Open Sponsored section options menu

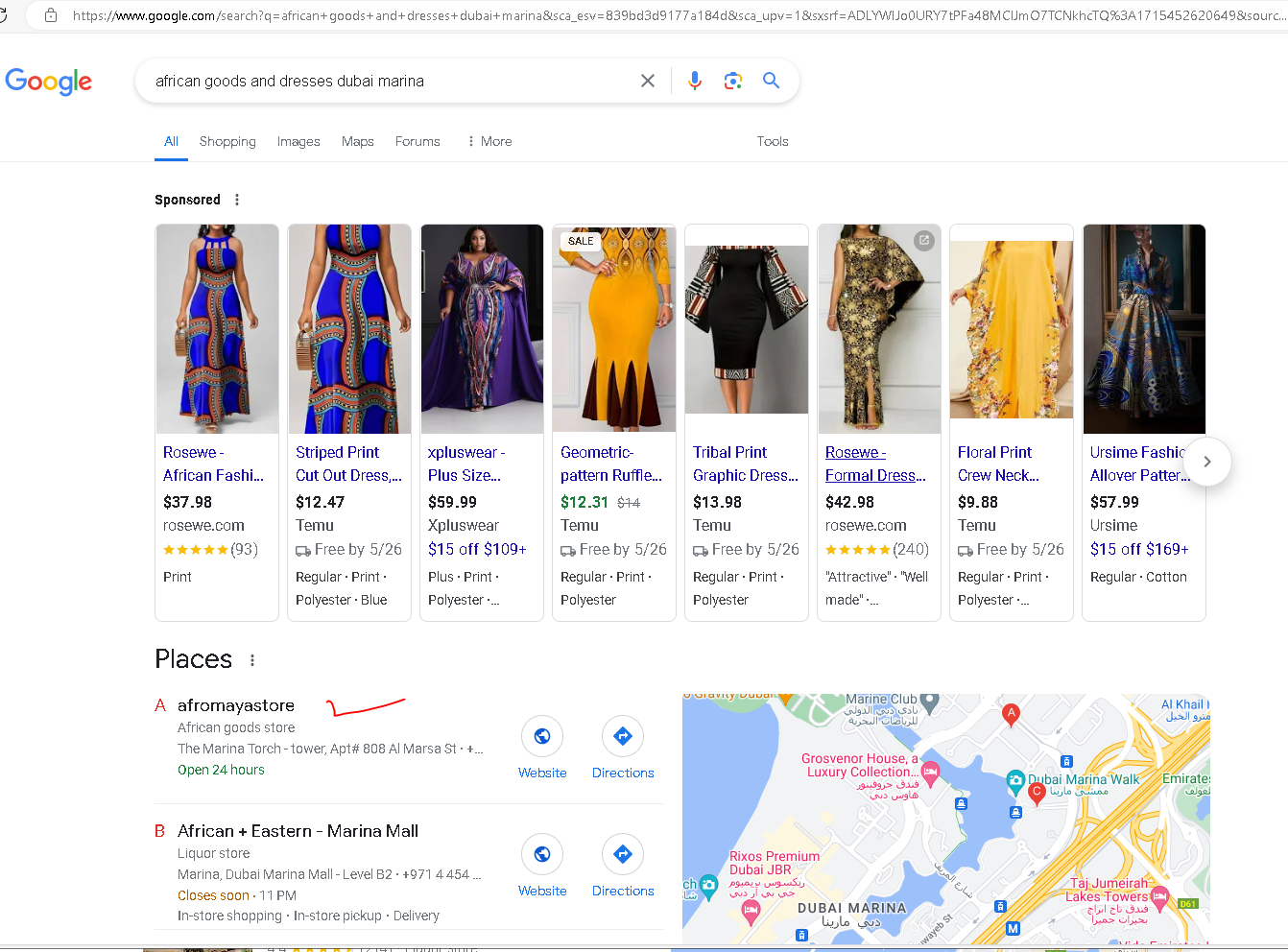click(x=237, y=200)
